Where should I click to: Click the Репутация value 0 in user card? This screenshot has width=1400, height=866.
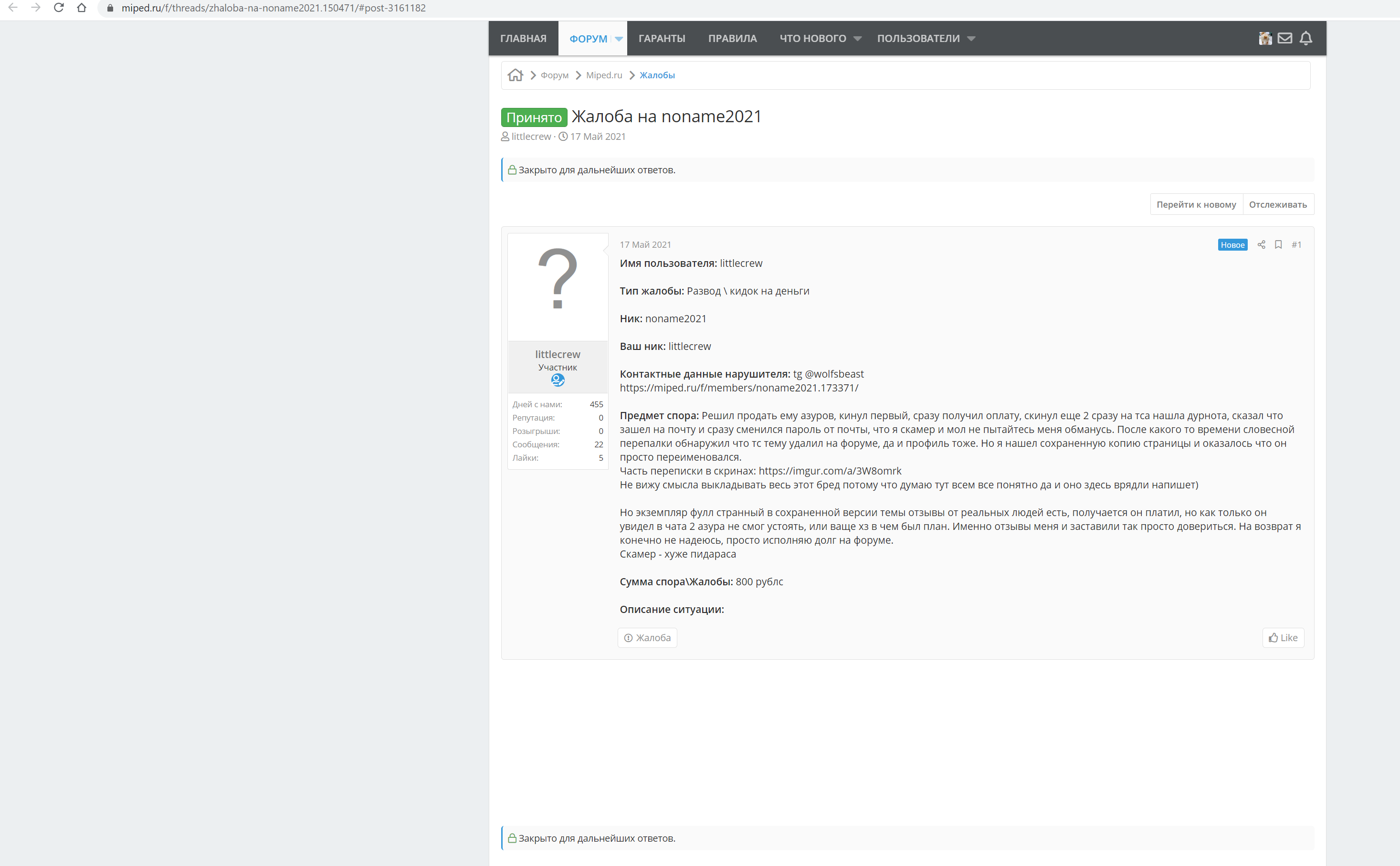600,418
